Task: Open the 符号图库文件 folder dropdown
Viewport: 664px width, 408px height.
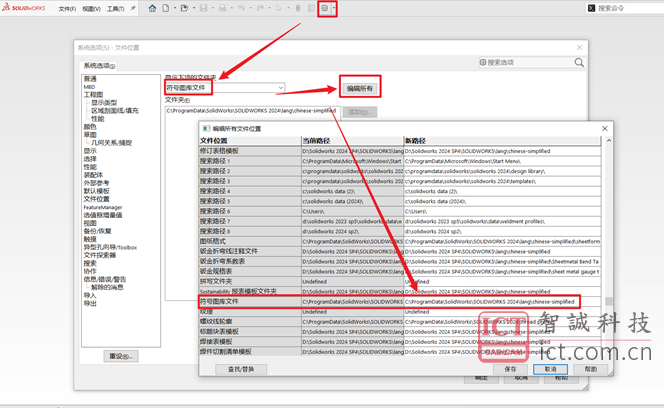Action: 280,88
